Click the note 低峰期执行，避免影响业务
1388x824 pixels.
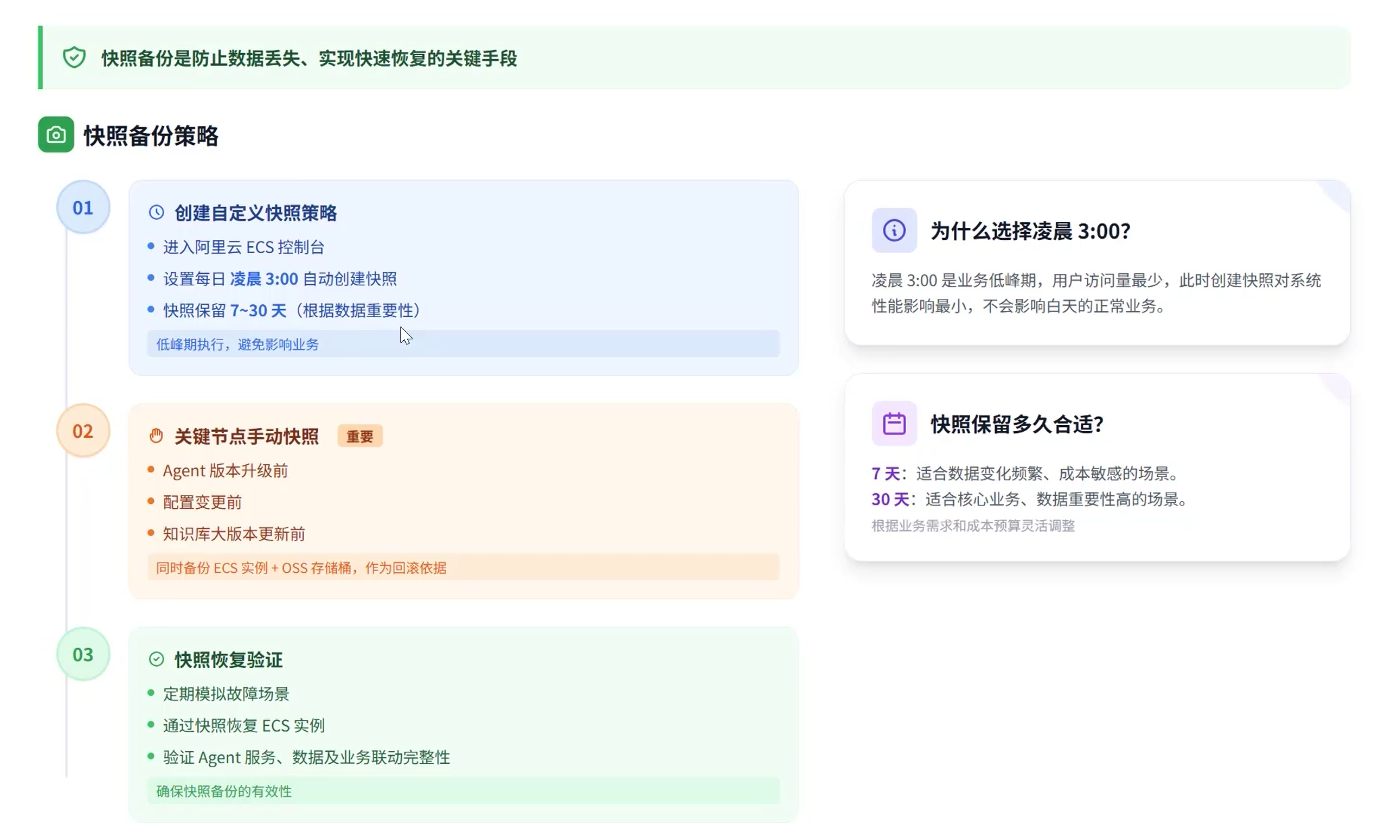coord(463,344)
